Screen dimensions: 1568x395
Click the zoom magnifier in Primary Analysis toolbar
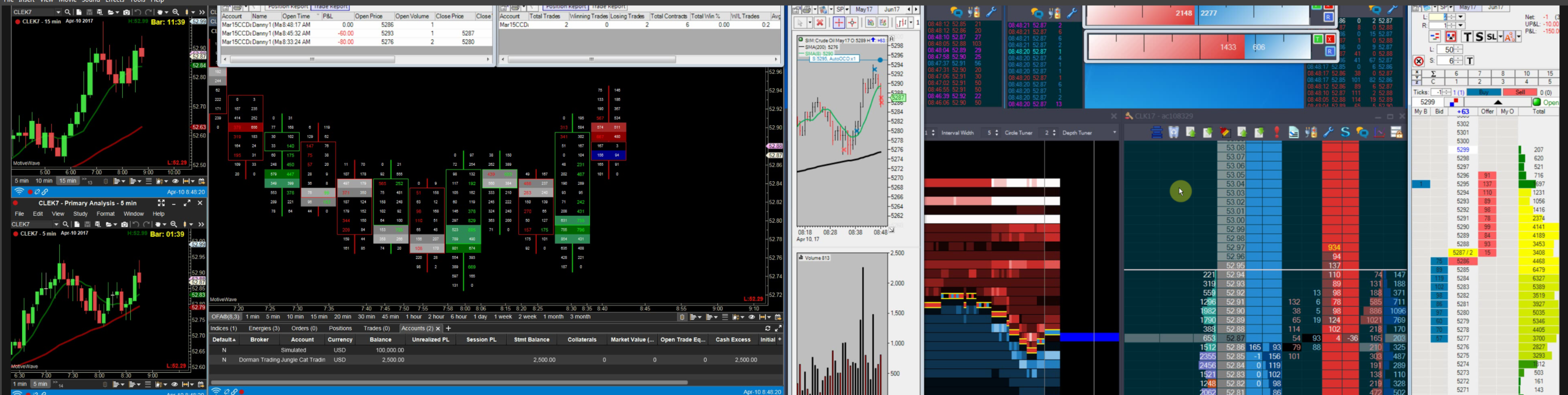click(173, 225)
